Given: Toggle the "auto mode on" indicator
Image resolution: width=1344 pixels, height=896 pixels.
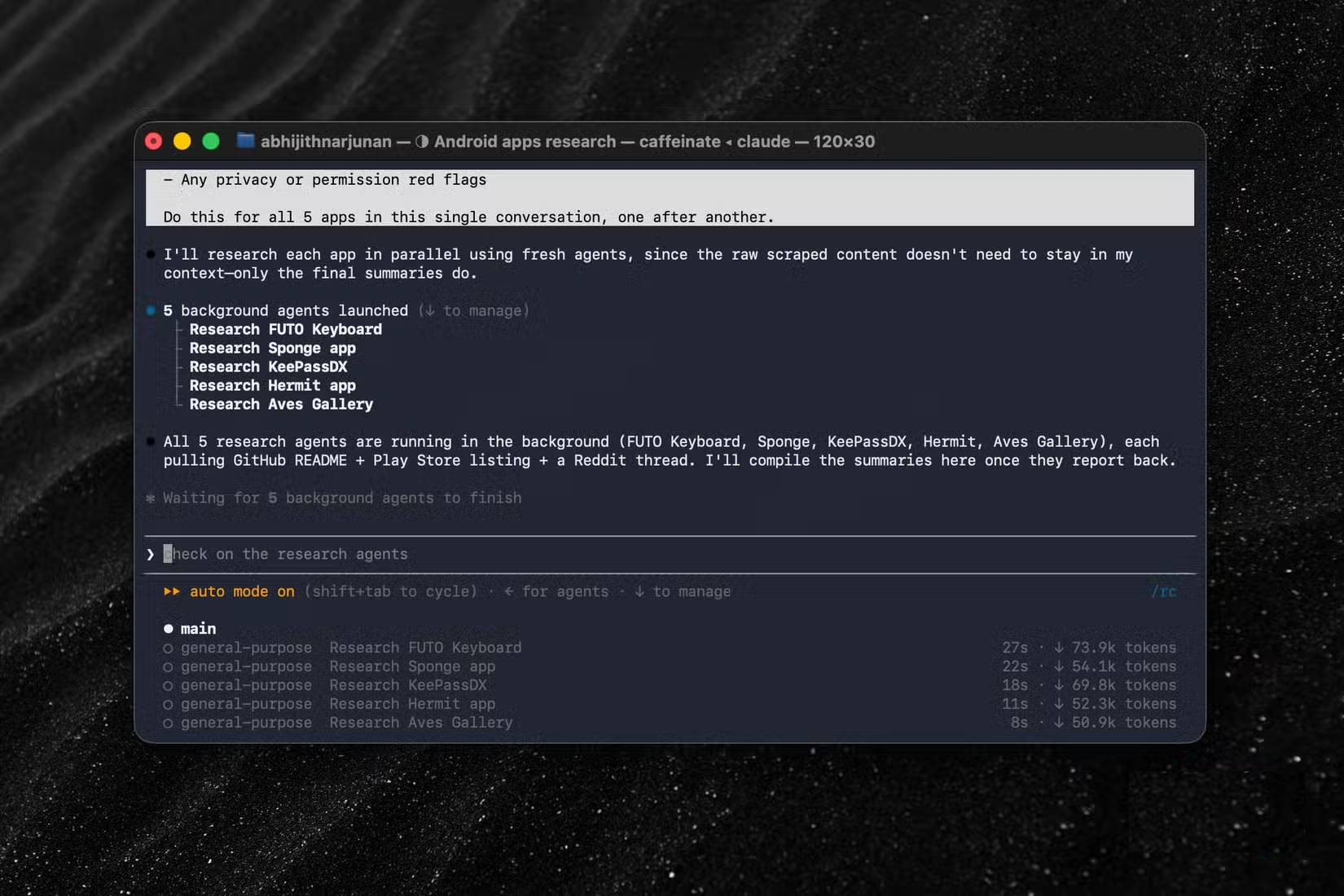Looking at the screenshot, I should click(x=242, y=591).
